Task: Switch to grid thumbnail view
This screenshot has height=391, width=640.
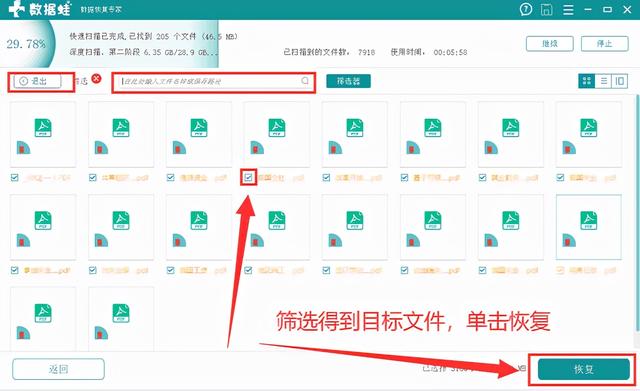Action: point(587,81)
